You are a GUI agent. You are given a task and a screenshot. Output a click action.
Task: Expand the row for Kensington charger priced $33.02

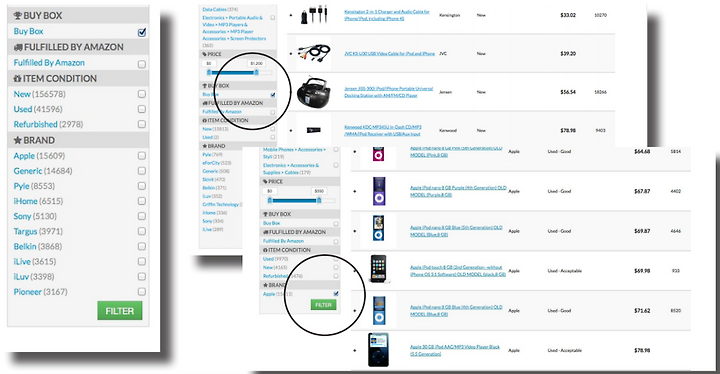291,15
